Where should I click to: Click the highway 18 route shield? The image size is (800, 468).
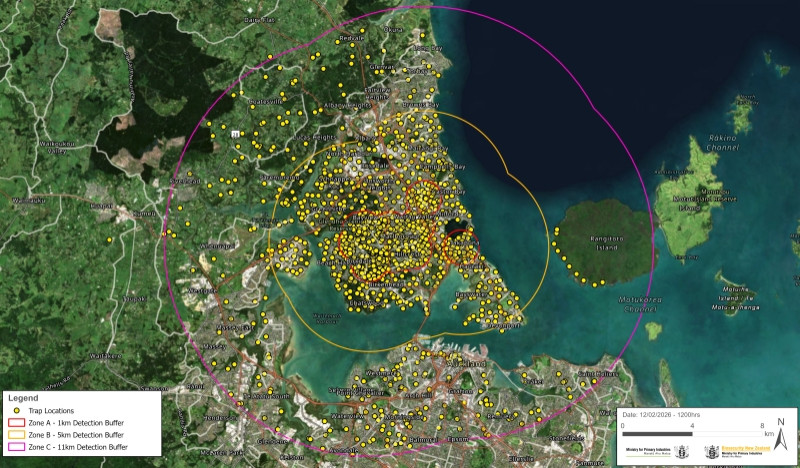tap(235, 134)
